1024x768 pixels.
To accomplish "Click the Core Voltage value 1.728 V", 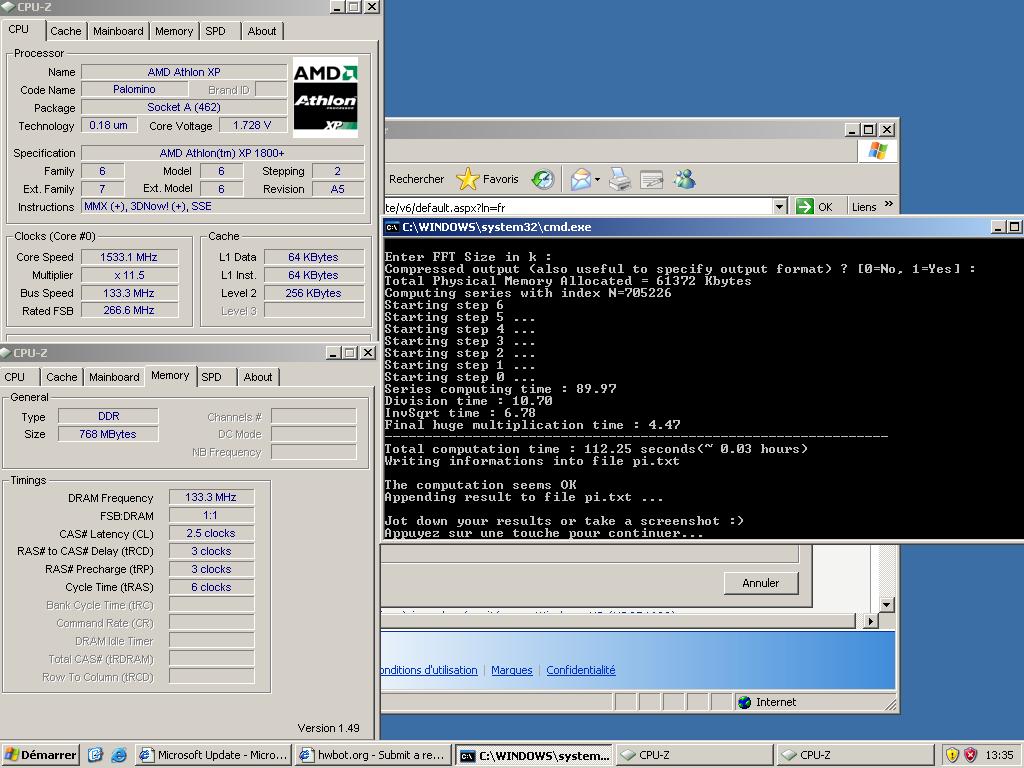I will coord(252,125).
